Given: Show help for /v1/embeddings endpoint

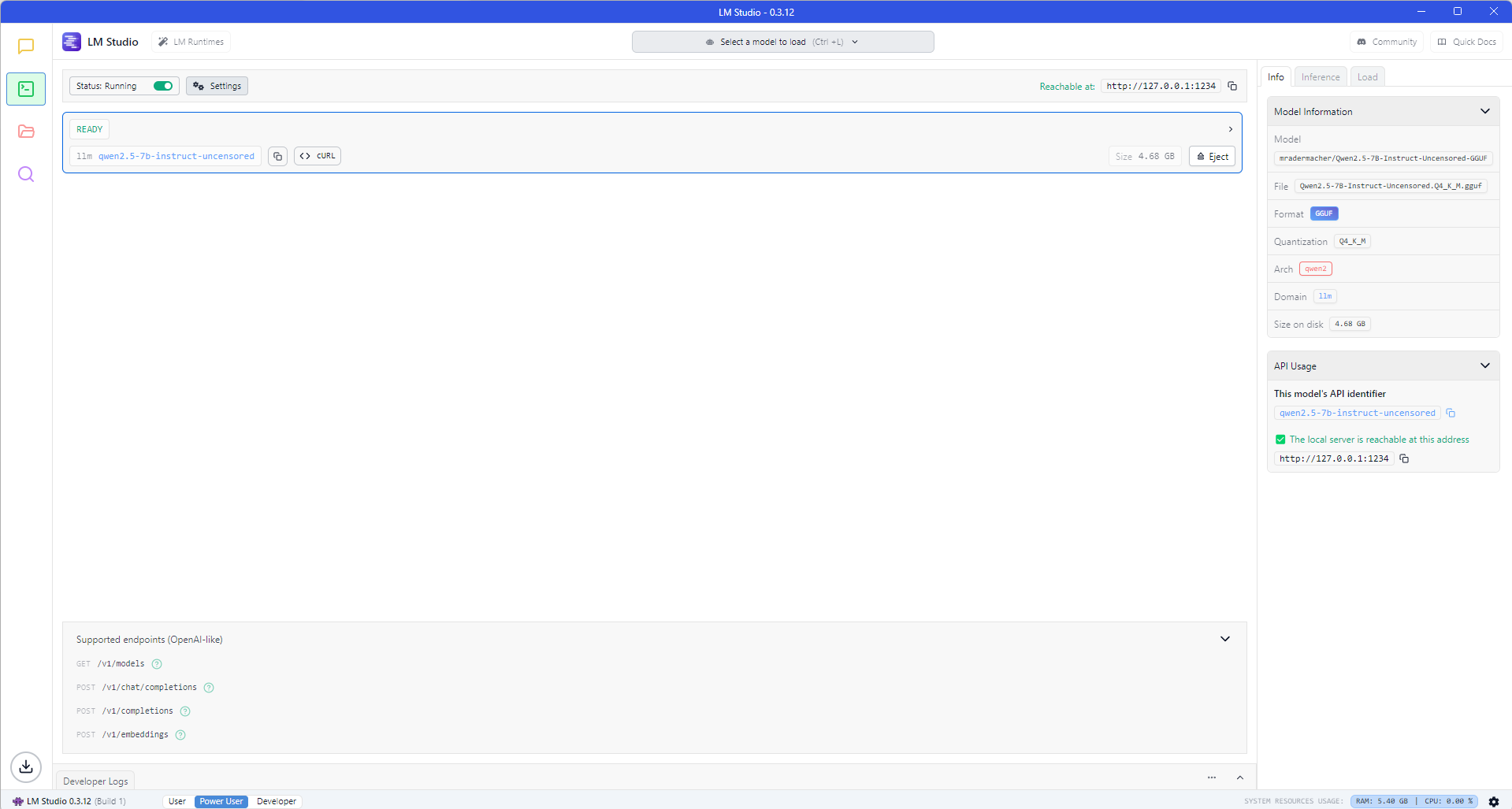Looking at the screenshot, I should (x=180, y=735).
